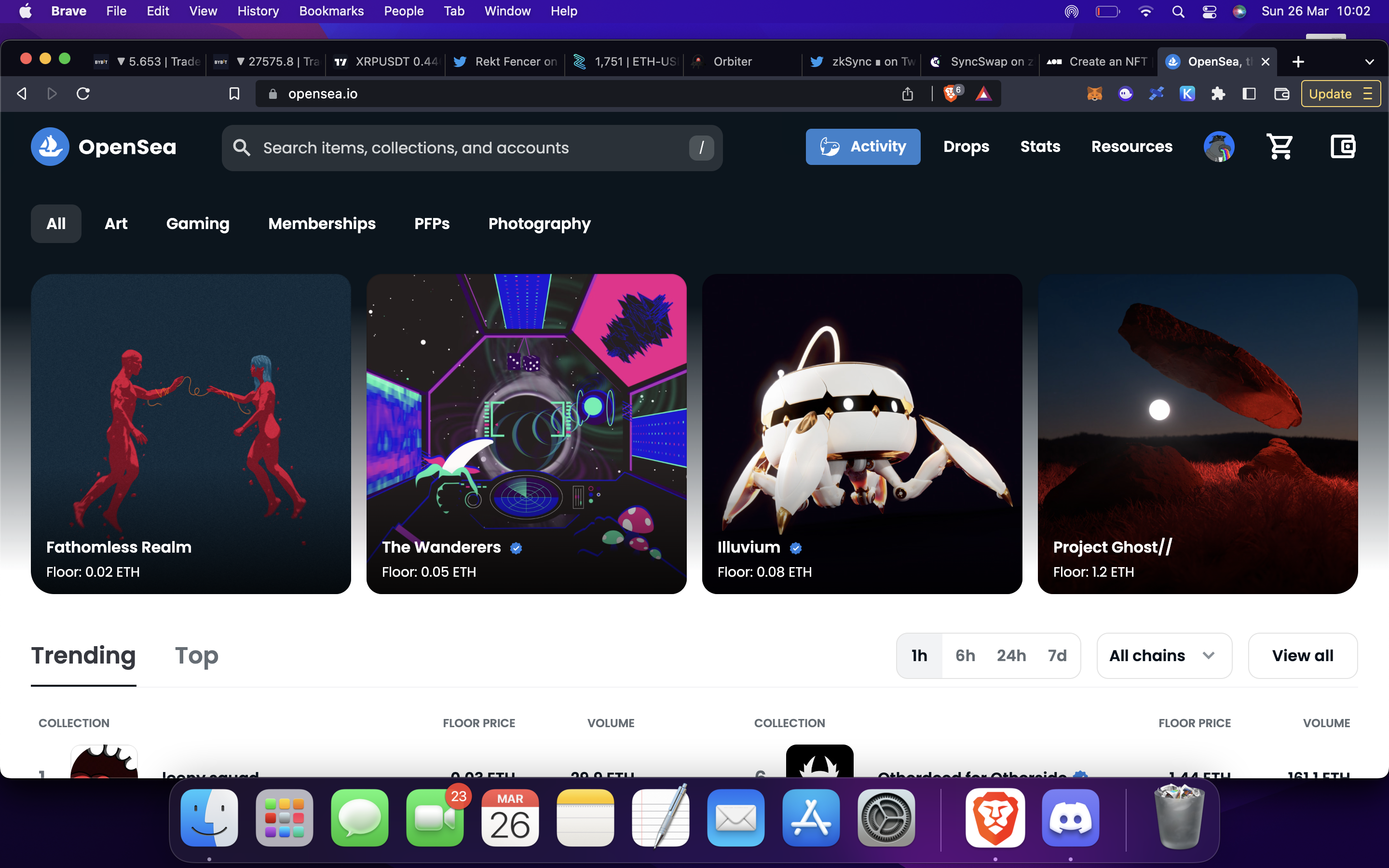
Task: Open the MetaMask fox extension
Action: (1094, 94)
